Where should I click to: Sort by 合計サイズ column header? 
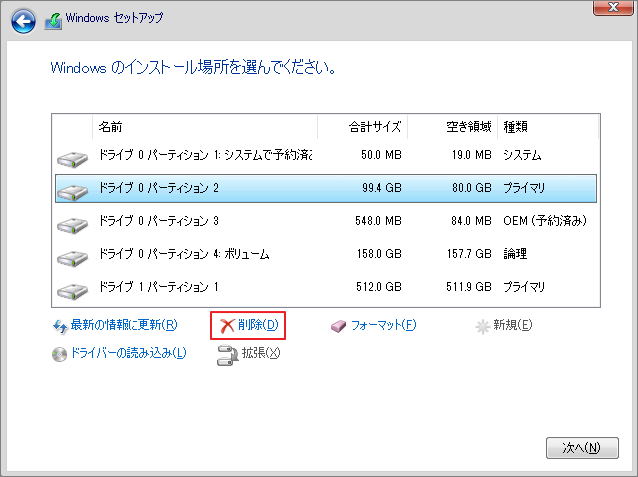tap(363, 127)
